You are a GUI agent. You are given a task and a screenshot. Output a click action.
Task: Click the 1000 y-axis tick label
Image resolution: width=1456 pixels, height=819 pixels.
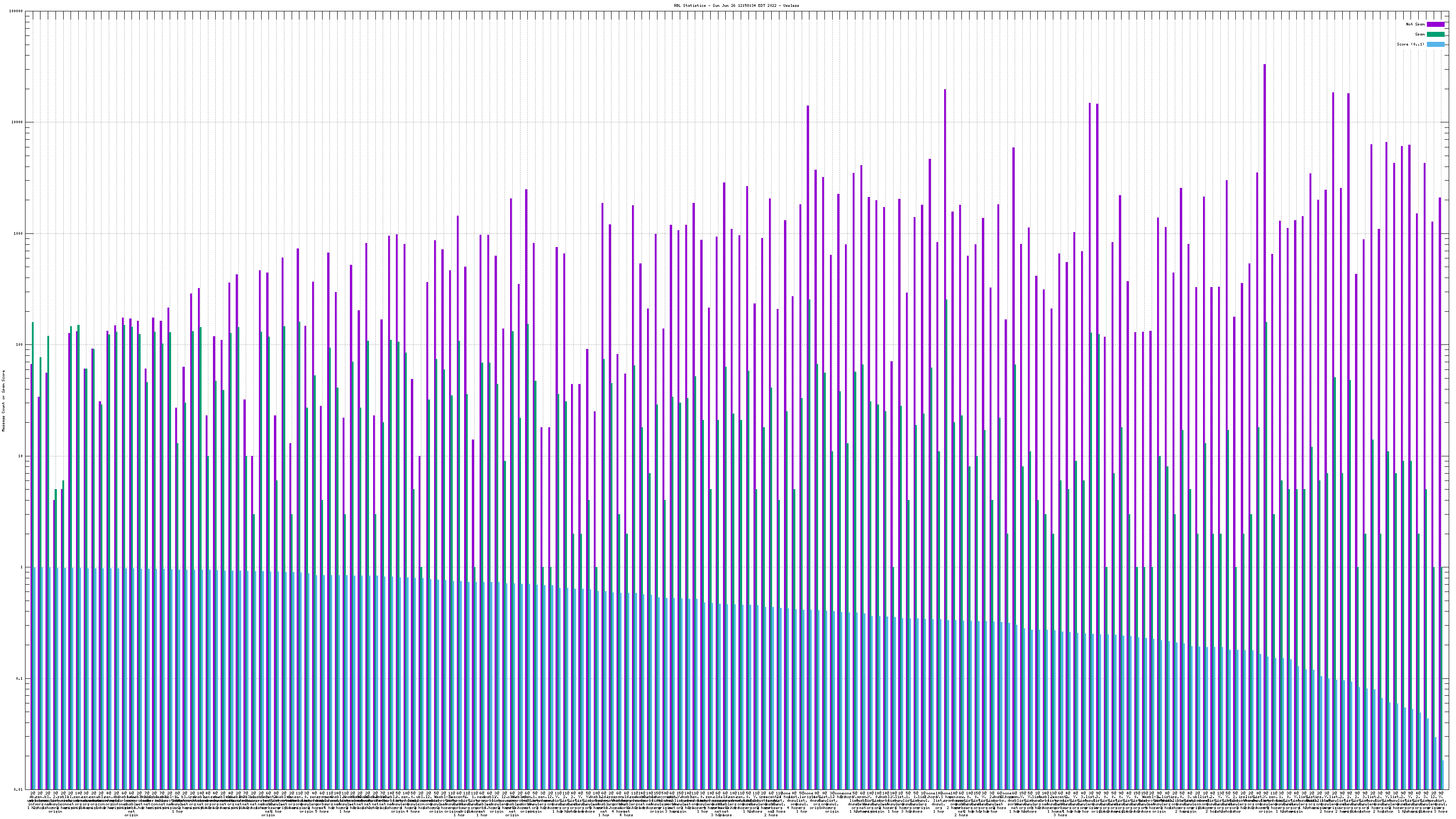click(x=19, y=234)
